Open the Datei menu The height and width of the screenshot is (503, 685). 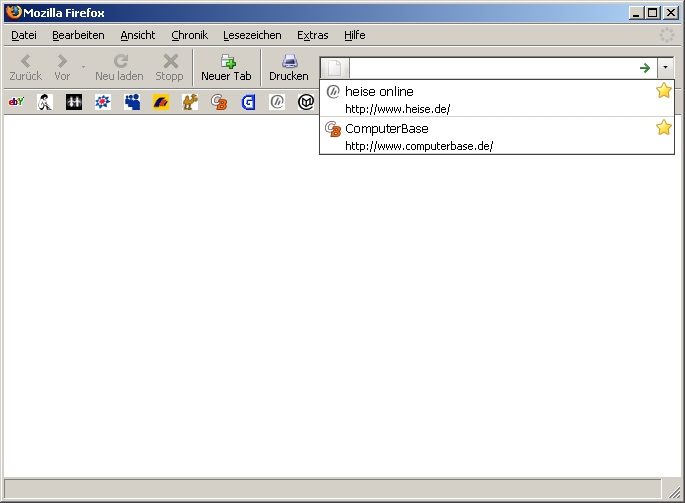pos(24,35)
